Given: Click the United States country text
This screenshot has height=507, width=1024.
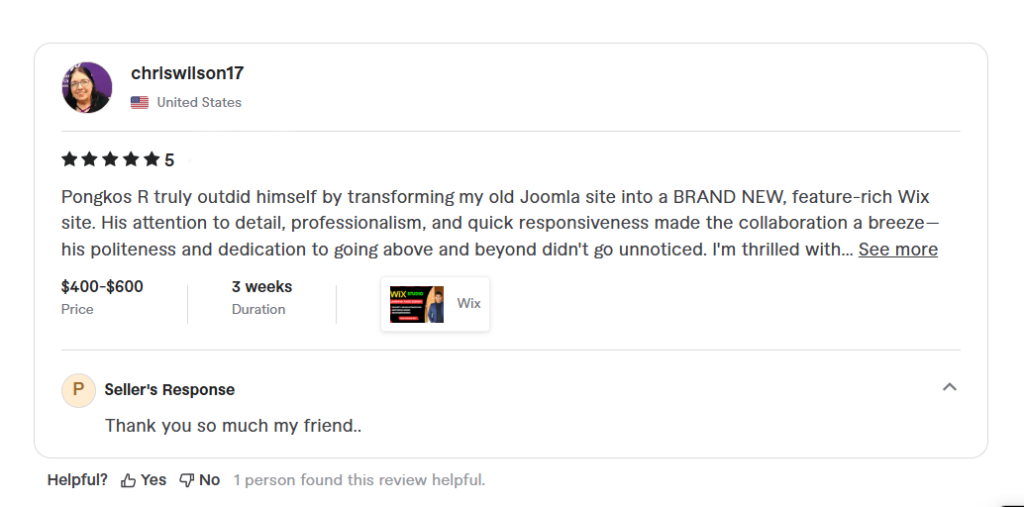Looking at the screenshot, I should pyautogui.click(x=199, y=102).
